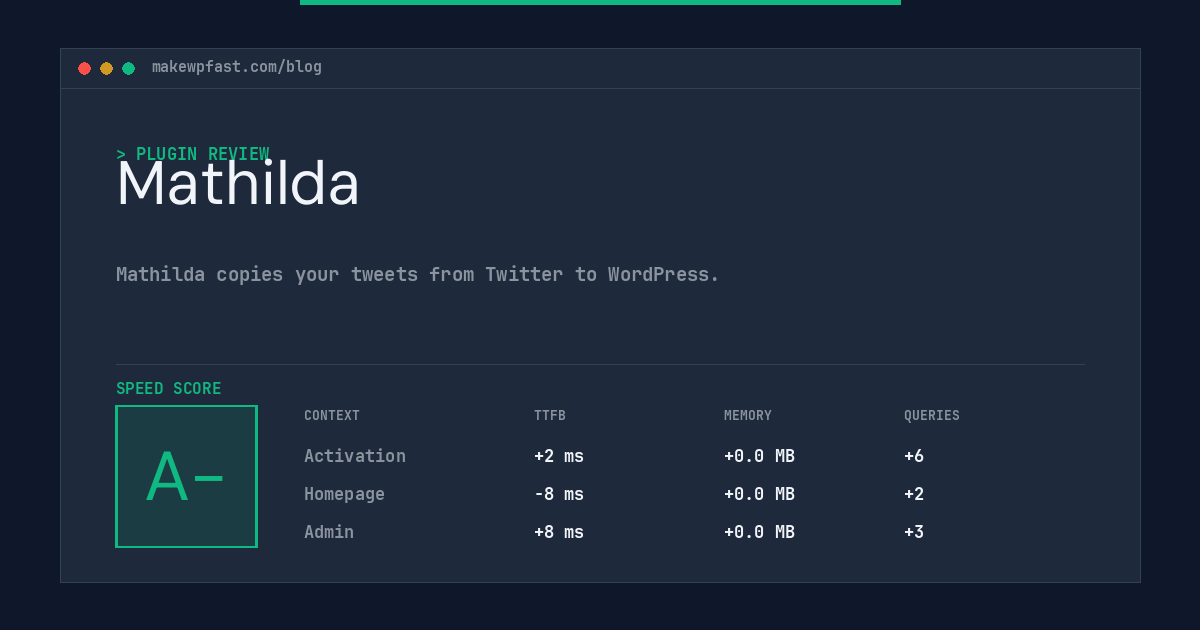Select the MEMORY column header
Screen dimensions: 1200x630
(748, 416)
